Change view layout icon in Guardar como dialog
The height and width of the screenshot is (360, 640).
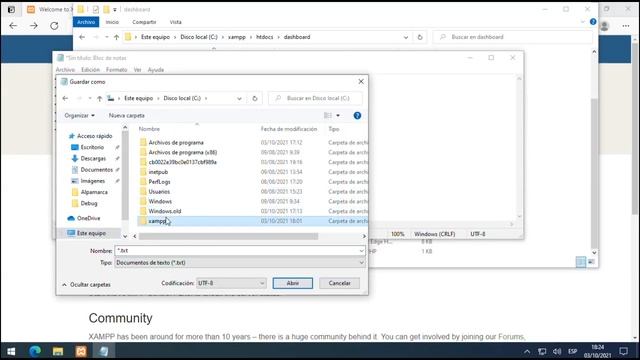(328, 116)
